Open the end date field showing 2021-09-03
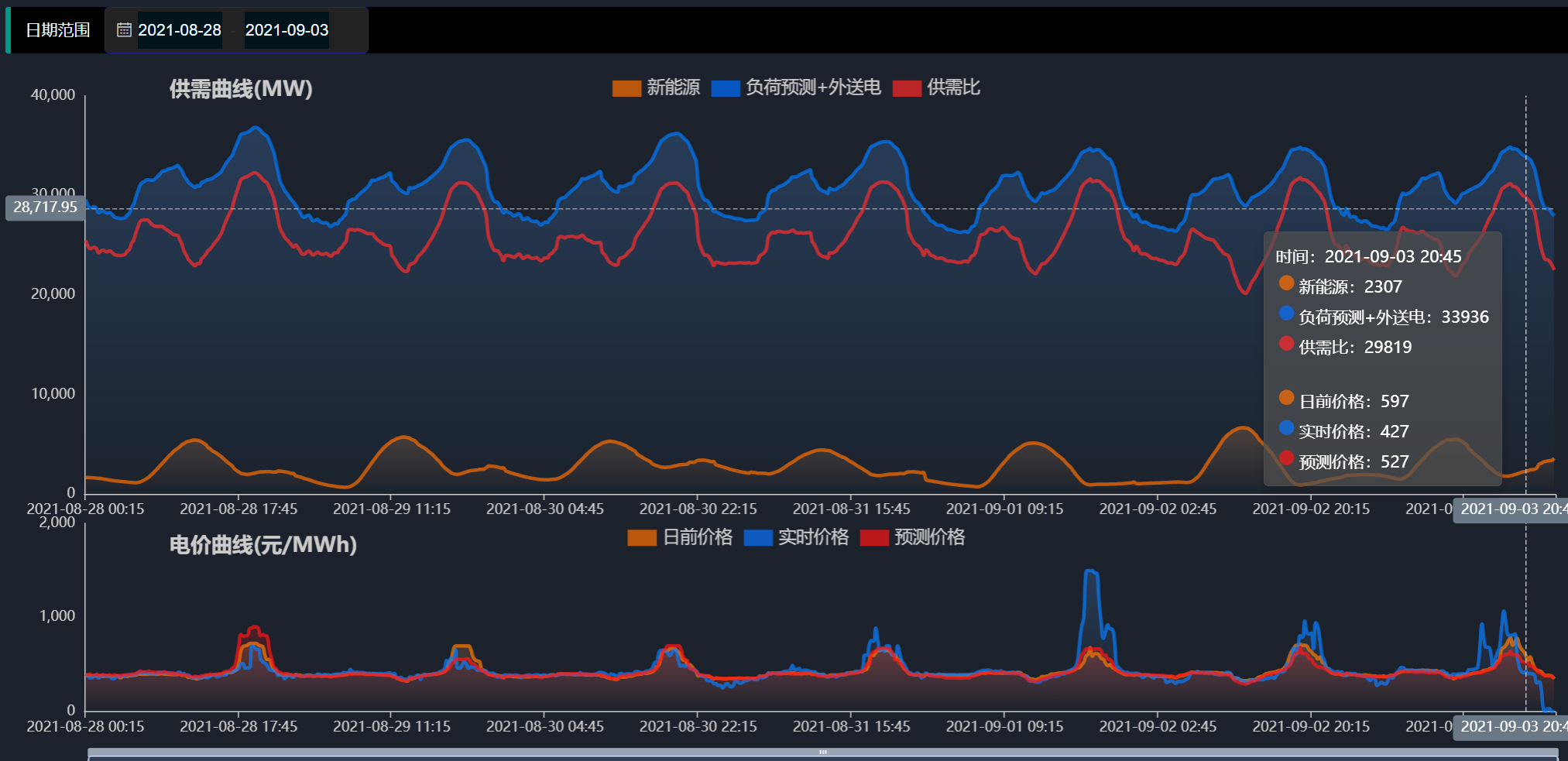 click(286, 30)
